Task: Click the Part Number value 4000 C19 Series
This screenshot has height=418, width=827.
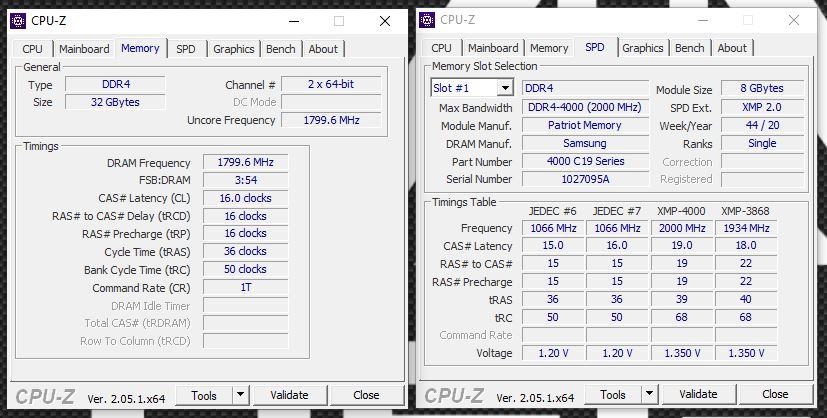Action: click(x=585, y=161)
